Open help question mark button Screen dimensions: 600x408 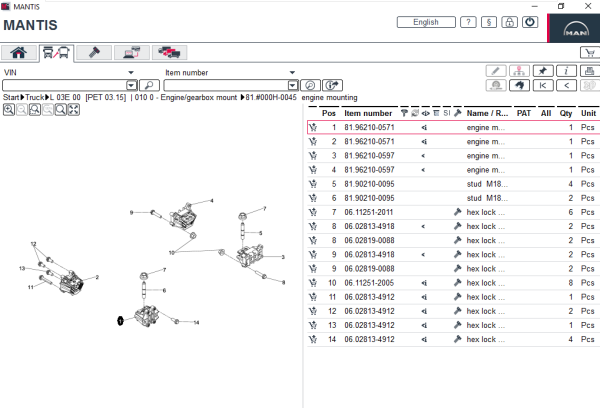click(x=468, y=22)
